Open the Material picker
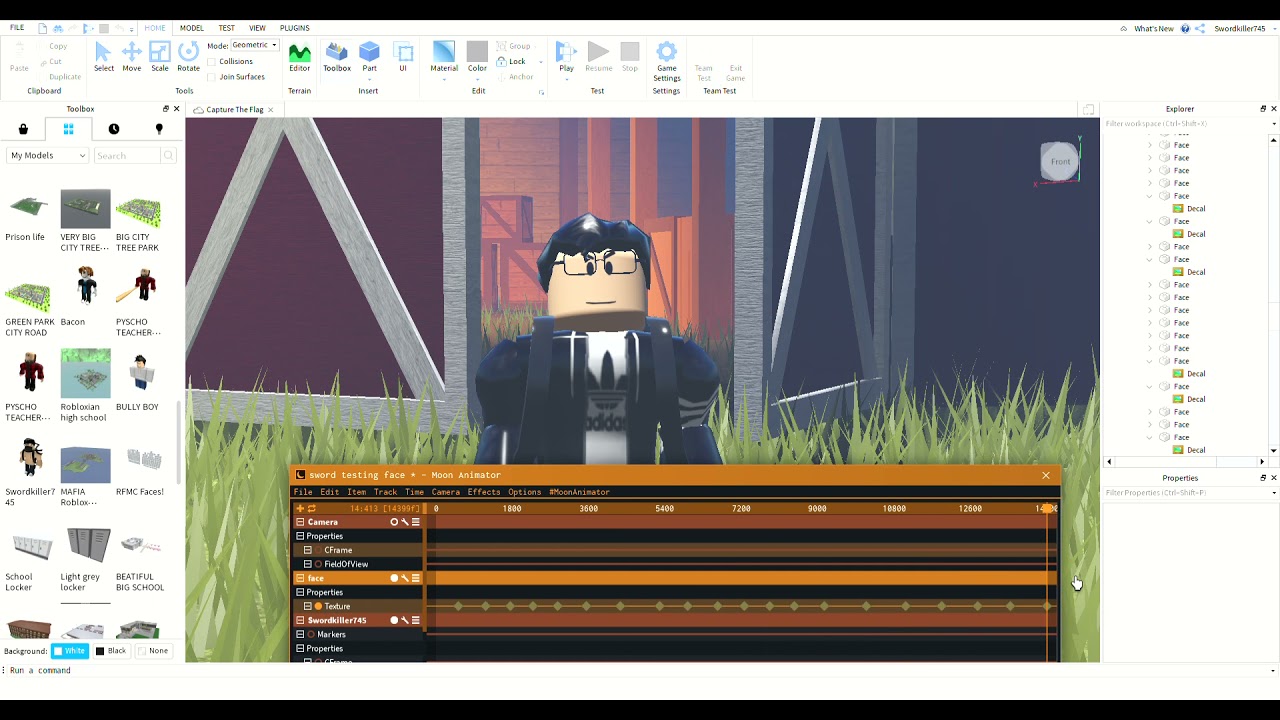 tap(444, 57)
